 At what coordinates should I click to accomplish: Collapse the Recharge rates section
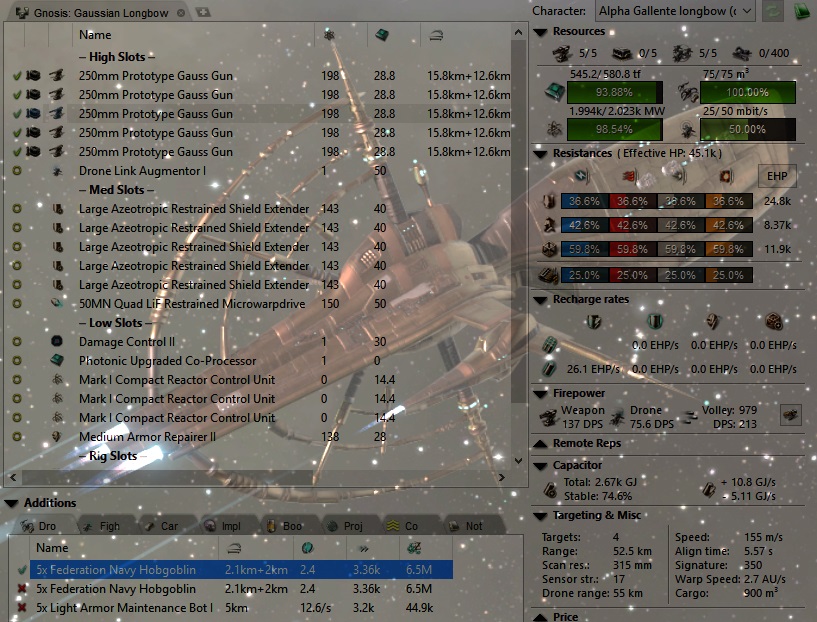(540, 300)
